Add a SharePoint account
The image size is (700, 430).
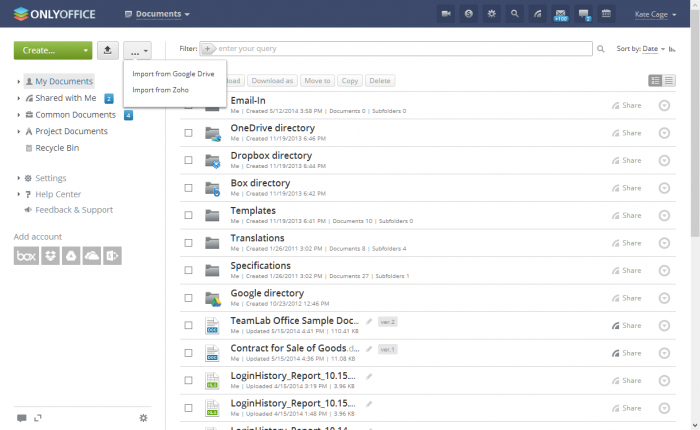pos(112,256)
